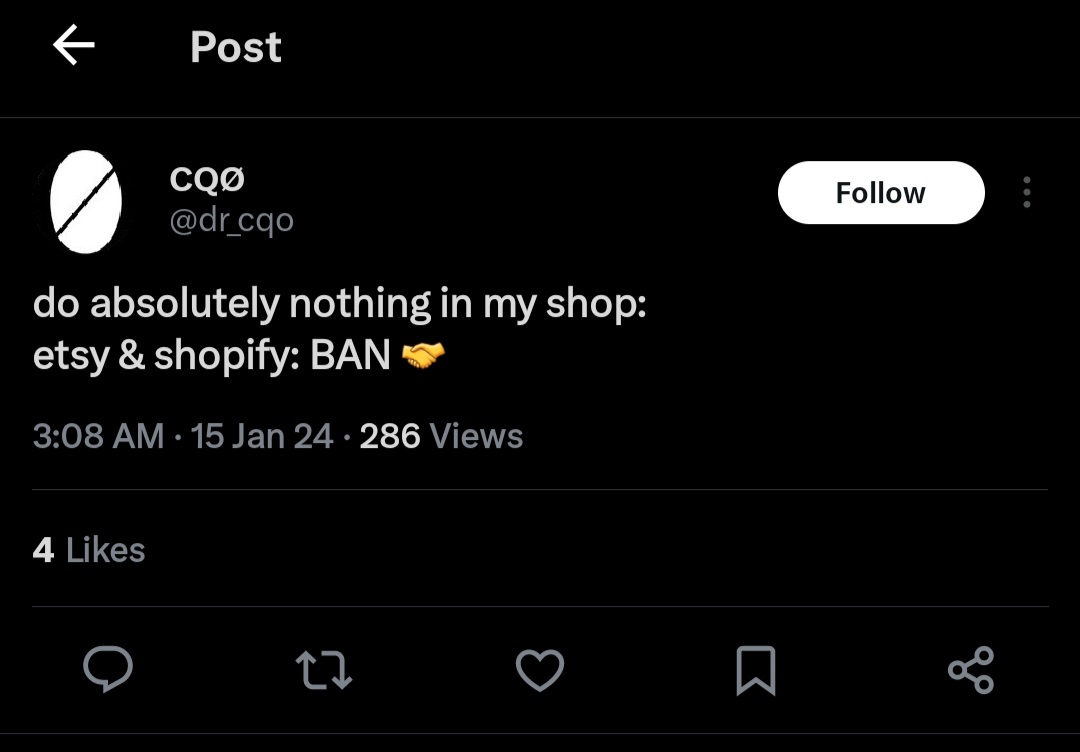Open CQØ's profile picture
Screen dimensions: 1080x752
pyautogui.click(x=87, y=201)
